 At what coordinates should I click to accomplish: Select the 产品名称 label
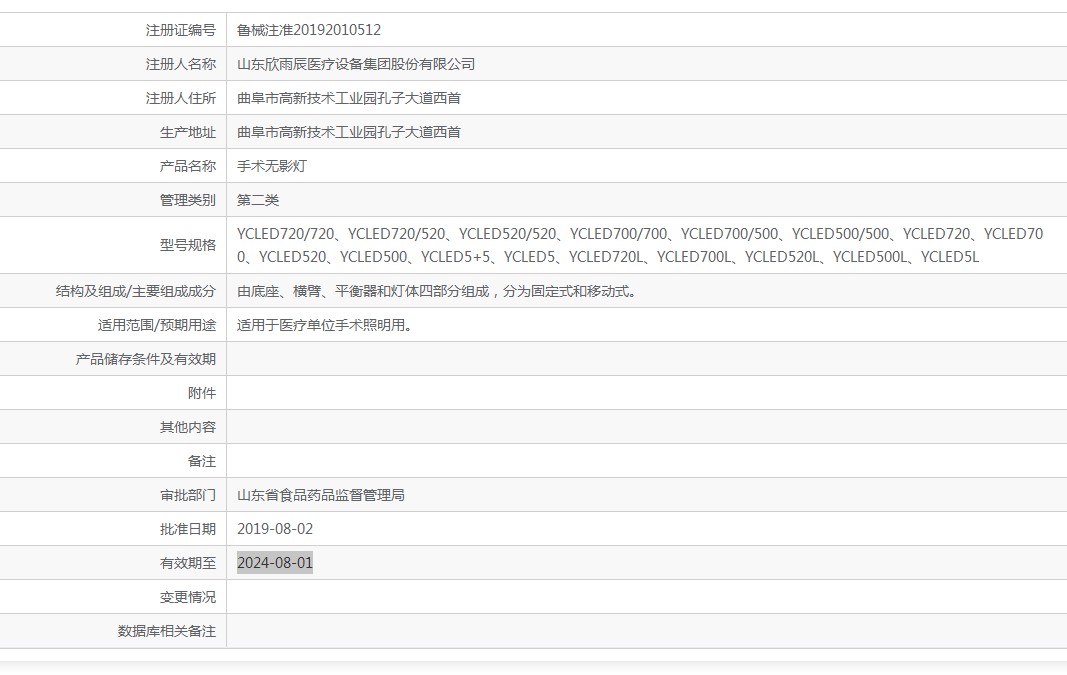188,166
